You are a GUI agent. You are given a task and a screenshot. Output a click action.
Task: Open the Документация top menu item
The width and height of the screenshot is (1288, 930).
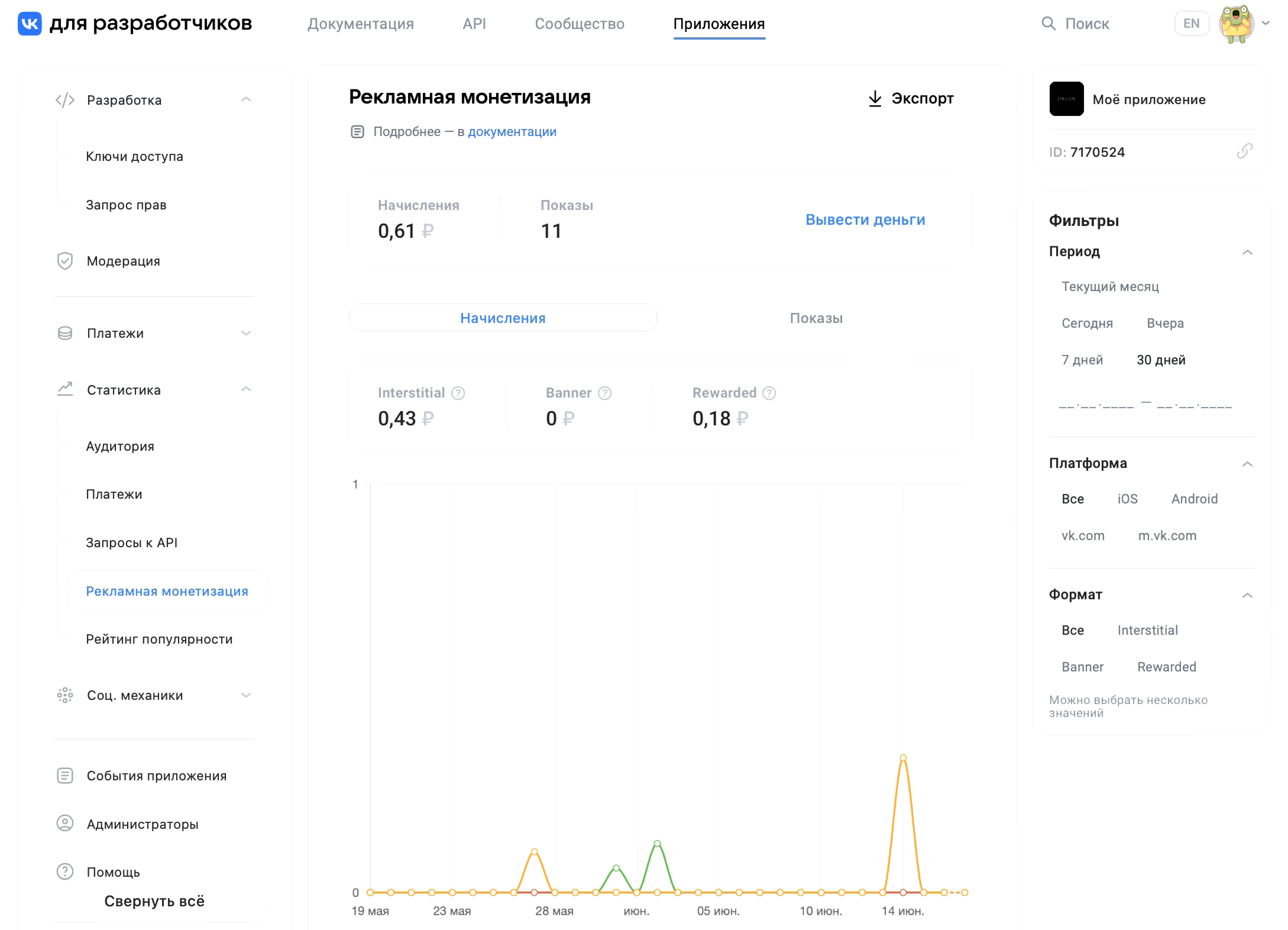coord(361,23)
